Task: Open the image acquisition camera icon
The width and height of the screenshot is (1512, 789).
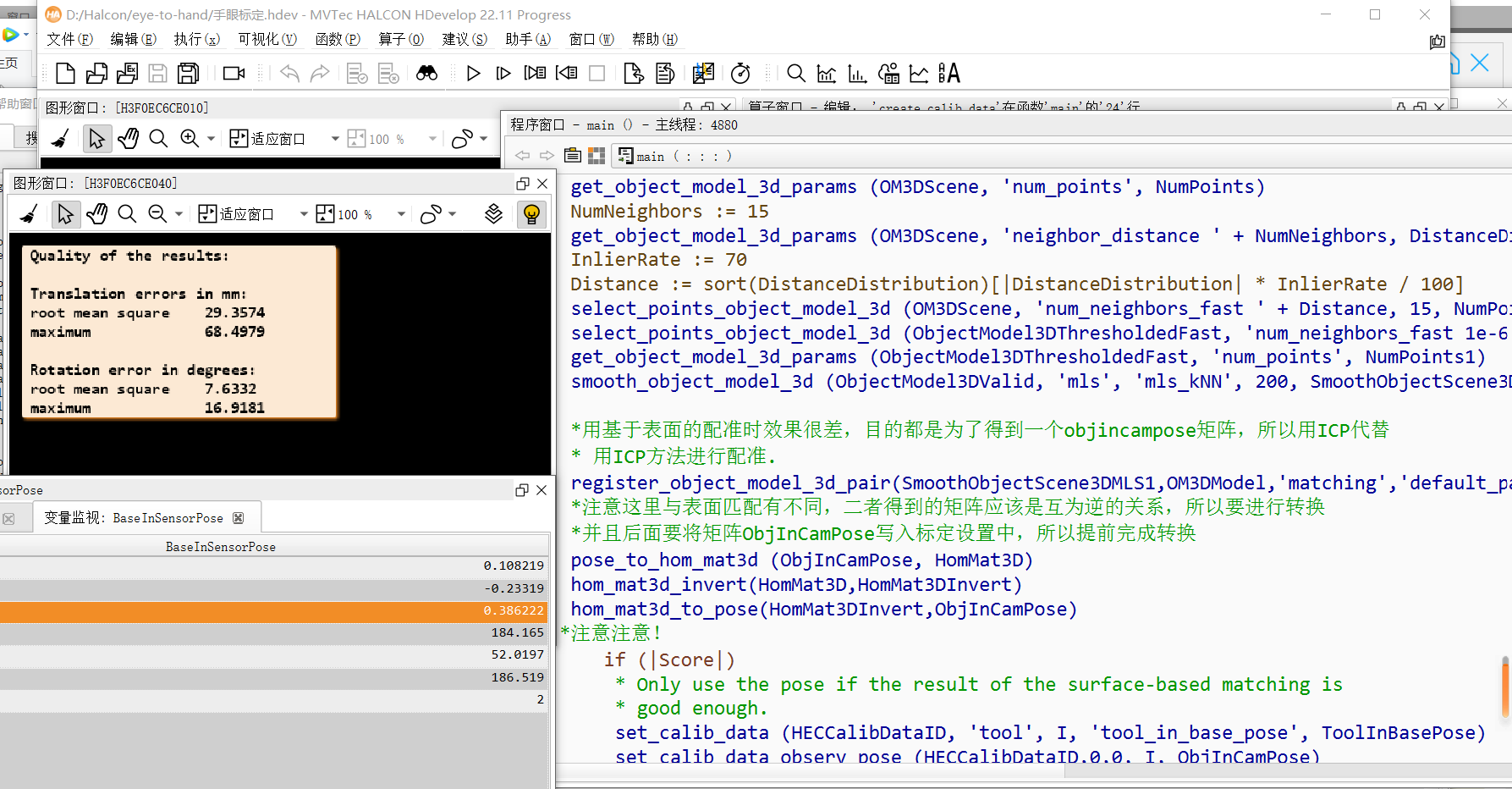Action: tap(234, 74)
